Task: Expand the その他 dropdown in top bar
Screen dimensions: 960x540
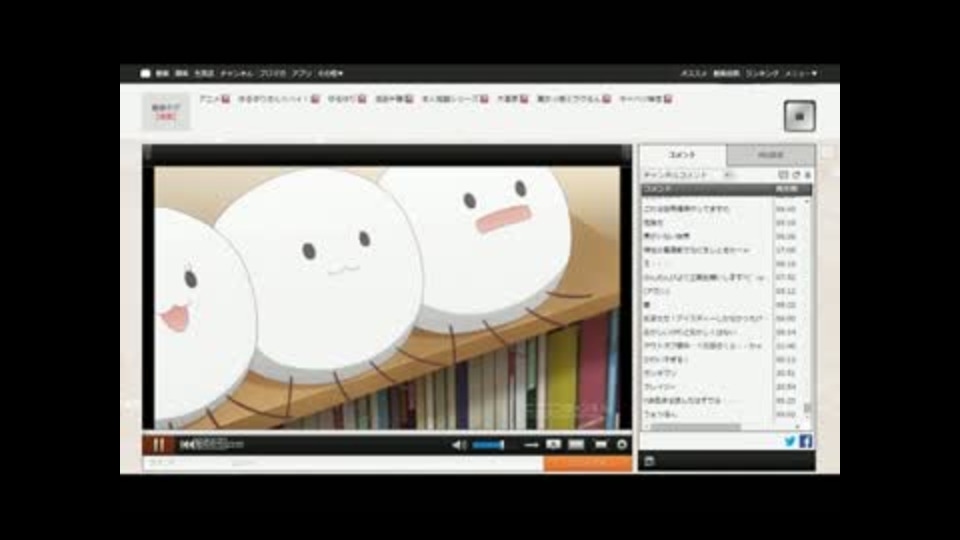Action: tap(331, 73)
